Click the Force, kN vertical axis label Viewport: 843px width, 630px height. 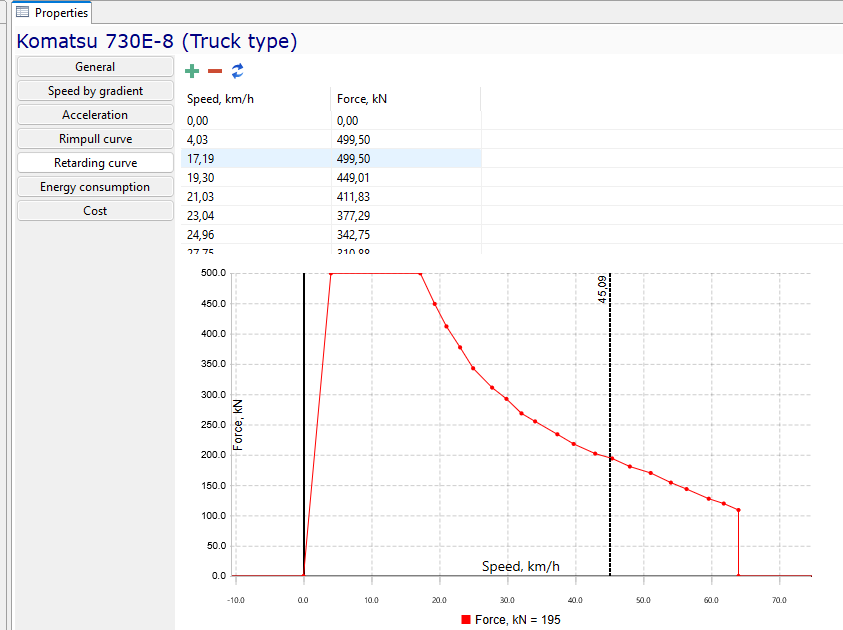[238, 425]
